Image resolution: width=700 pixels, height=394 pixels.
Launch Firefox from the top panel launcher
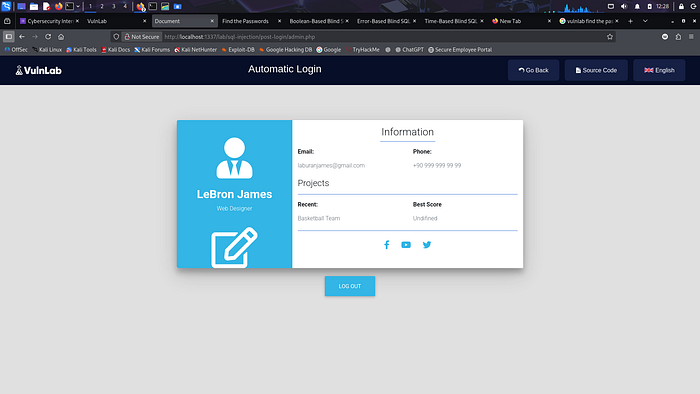[x=58, y=6]
